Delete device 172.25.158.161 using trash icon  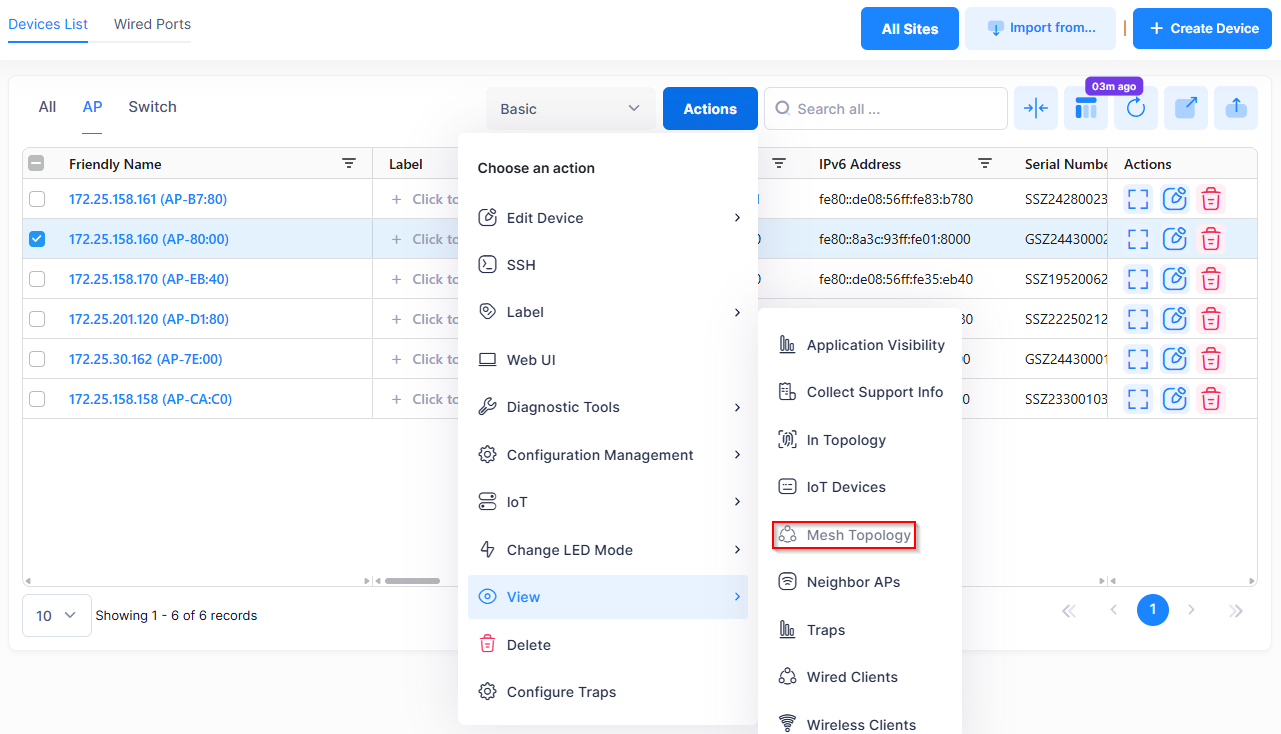(1211, 199)
